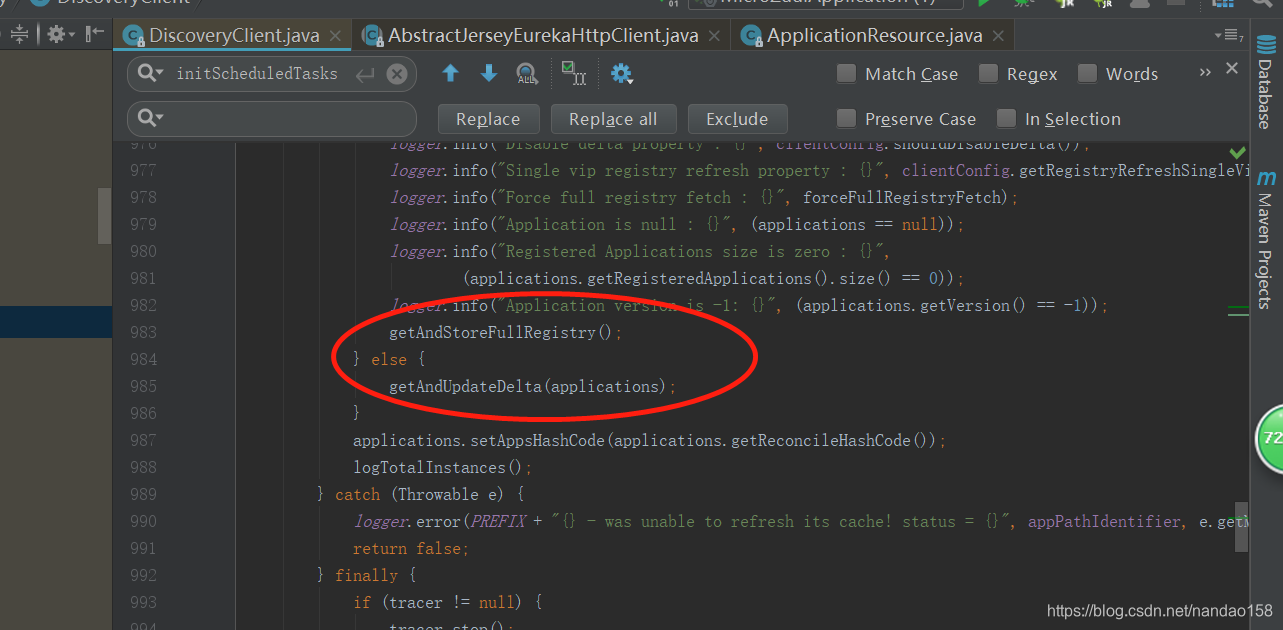Click the 'finally {' line

point(366,575)
